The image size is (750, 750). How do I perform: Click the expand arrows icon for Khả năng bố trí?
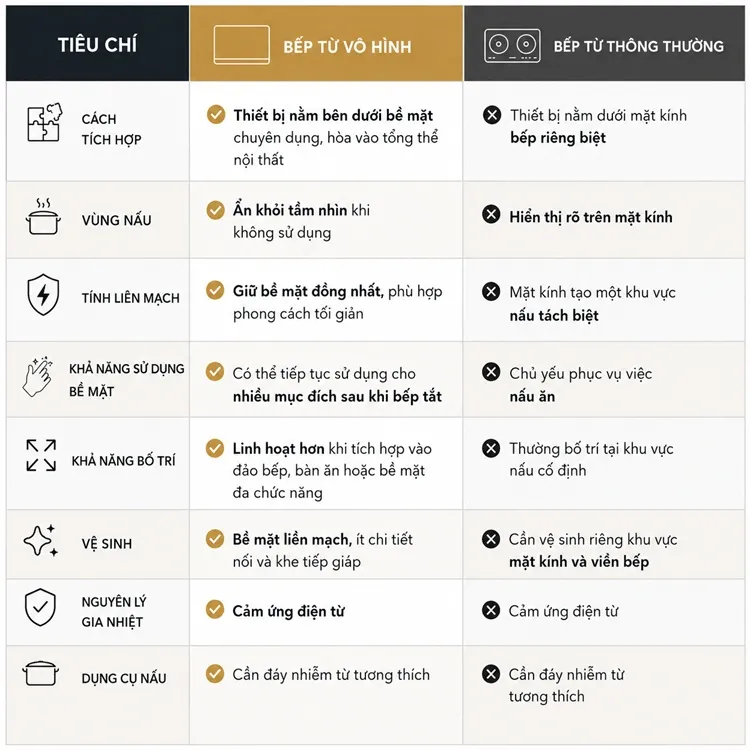41,455
